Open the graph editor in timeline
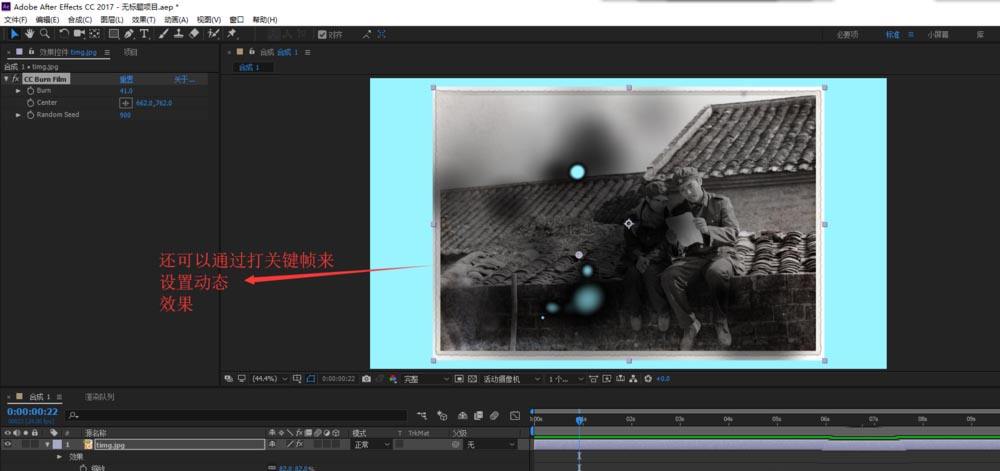This screenshot has height=471, width=1000. pos(515,416)
